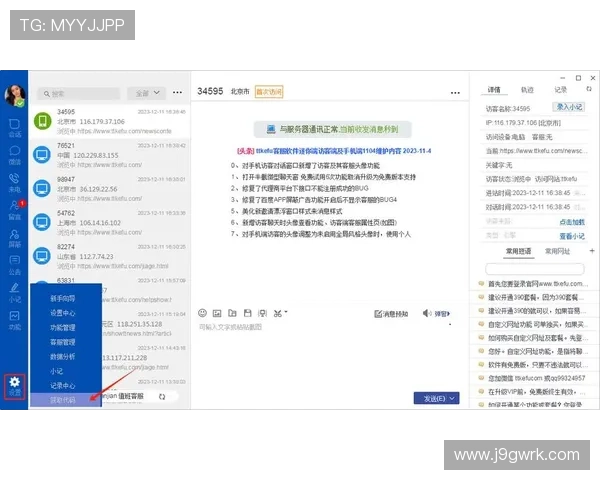Switch to the 常用网址 common URLs tab
This screenshot has width=600, height=480.
click(557, 251)
